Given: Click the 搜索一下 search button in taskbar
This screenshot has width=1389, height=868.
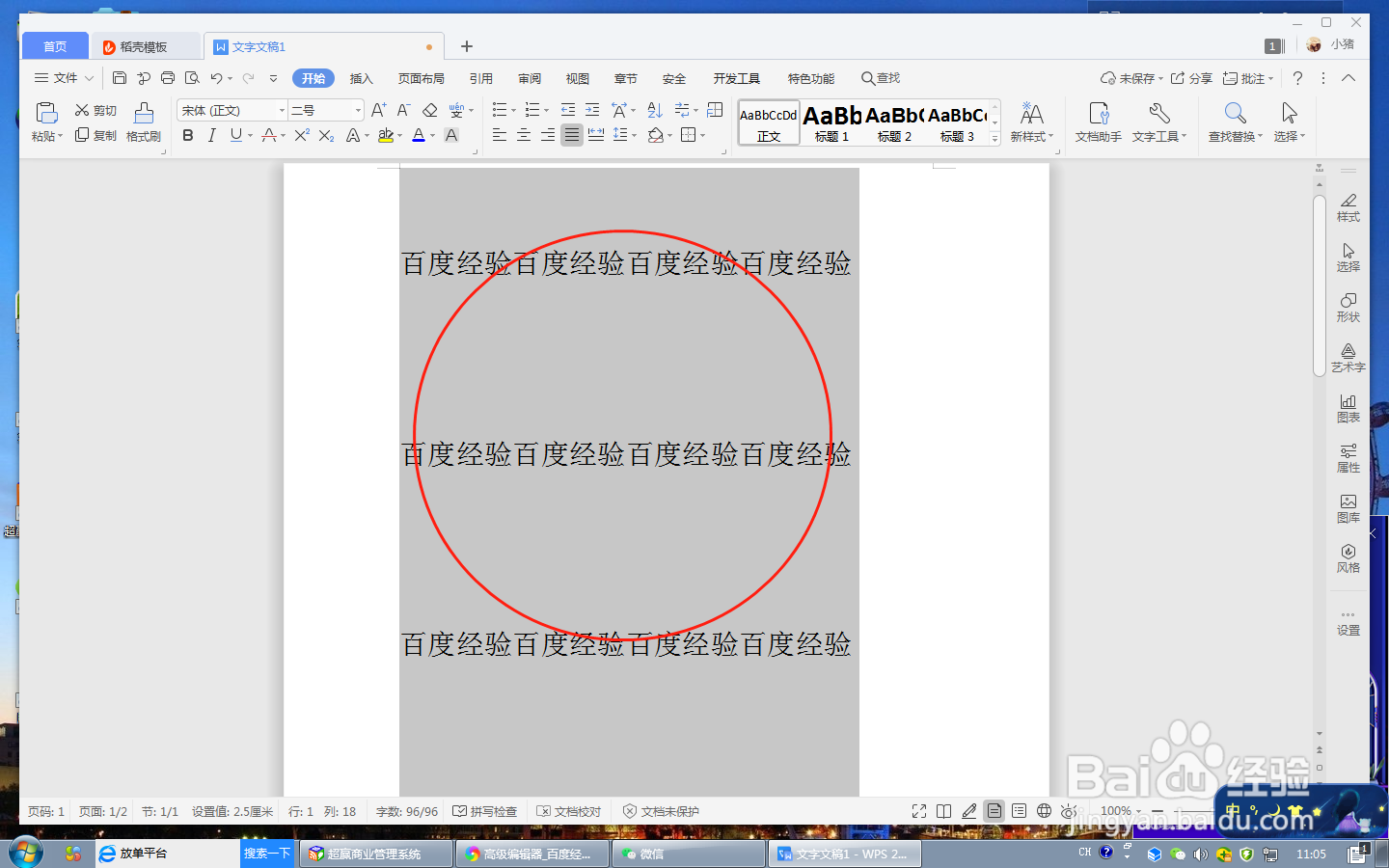Looking at the screenshot, I should pos(266,854).
